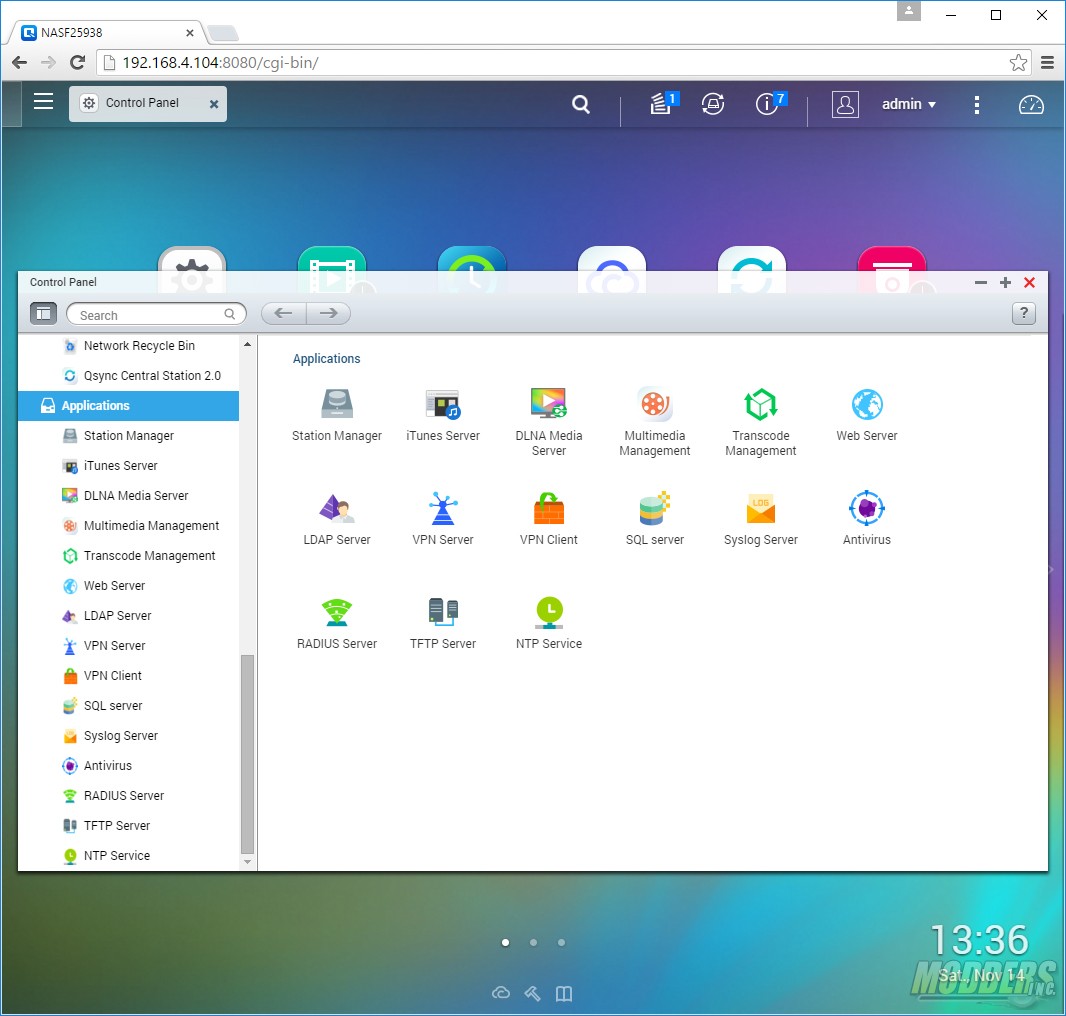
Task: Bookmark page with star icon
Action: coord(1018,63)
